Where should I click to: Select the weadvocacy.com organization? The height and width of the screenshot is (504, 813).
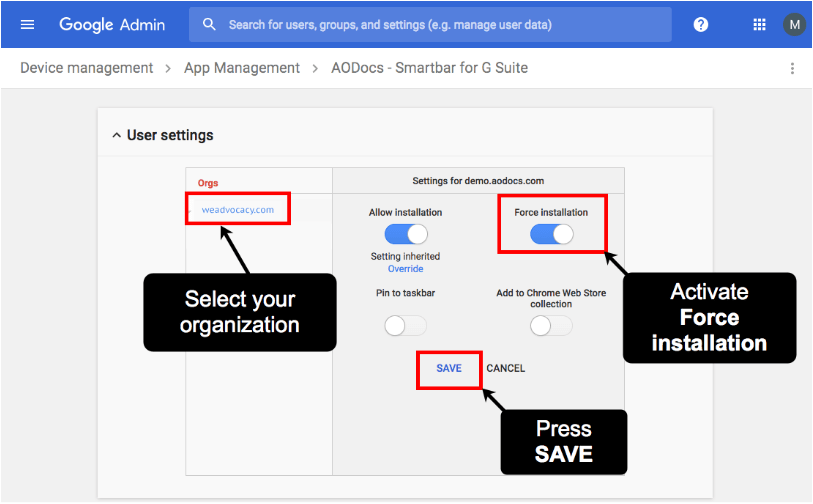pos(237,209)
